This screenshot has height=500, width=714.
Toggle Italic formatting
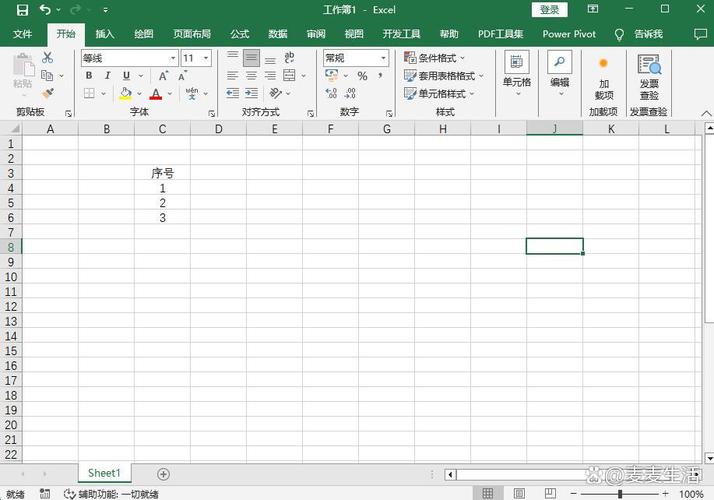click(107, 76)
